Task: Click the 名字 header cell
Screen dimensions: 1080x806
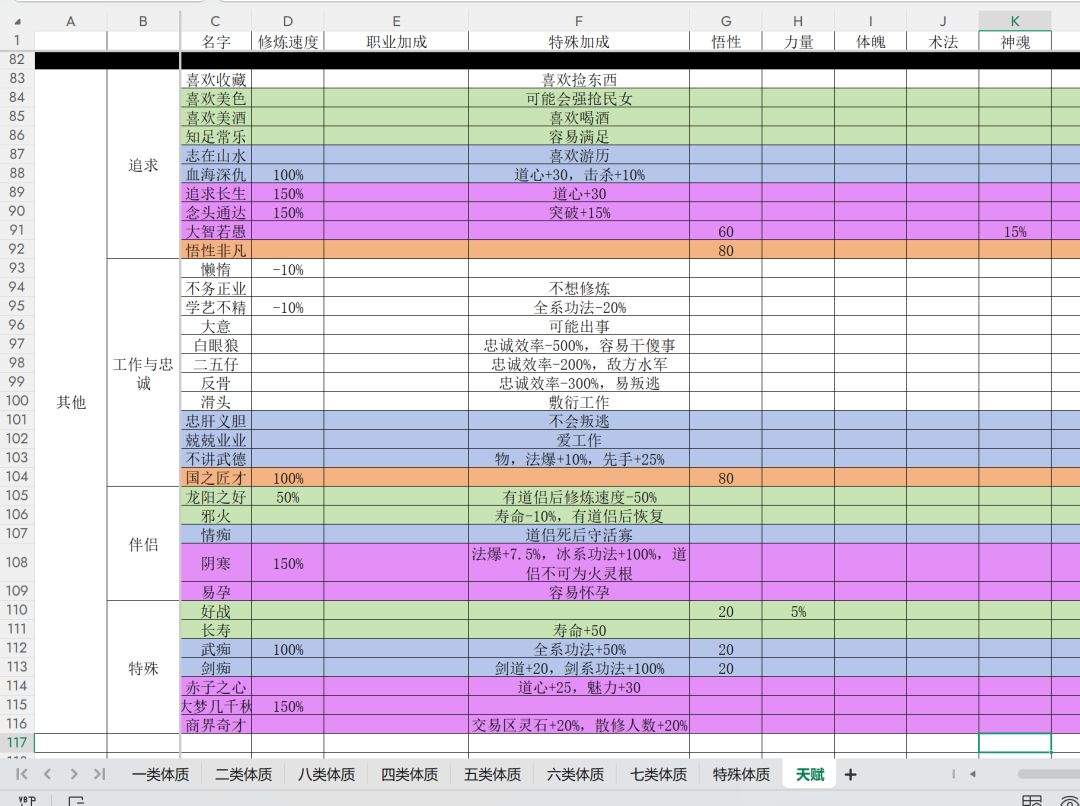Action: pyautogui.click(x=216, y=41)
